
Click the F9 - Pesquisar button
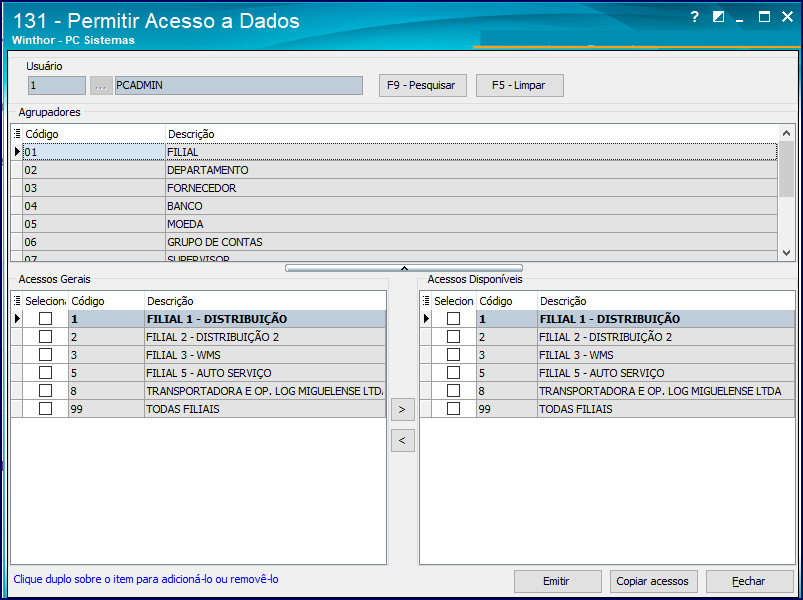pos(422,85)
